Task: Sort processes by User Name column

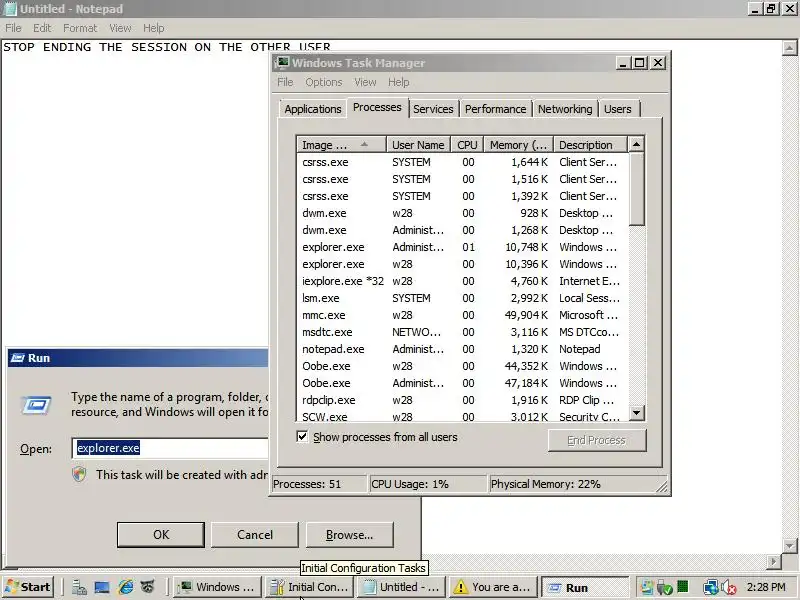Action: pos(418,145)
